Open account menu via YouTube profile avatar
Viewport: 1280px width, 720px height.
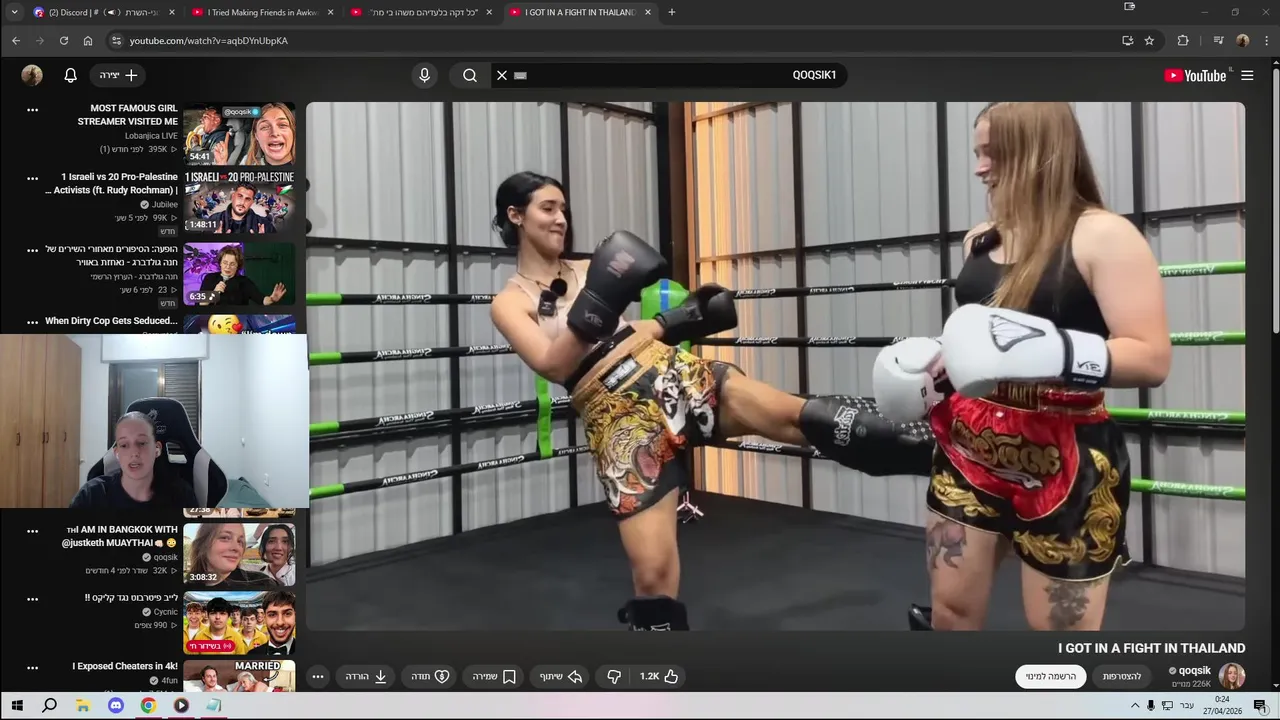pyautogui.click(x=32, y=75)
